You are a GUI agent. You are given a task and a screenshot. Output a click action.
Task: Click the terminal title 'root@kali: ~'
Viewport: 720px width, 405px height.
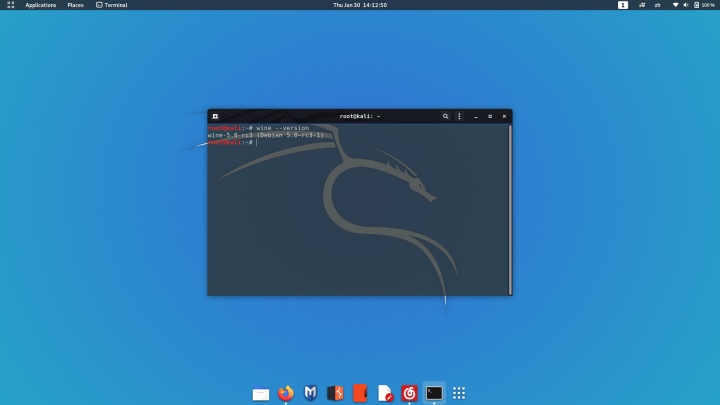[360, 116]
